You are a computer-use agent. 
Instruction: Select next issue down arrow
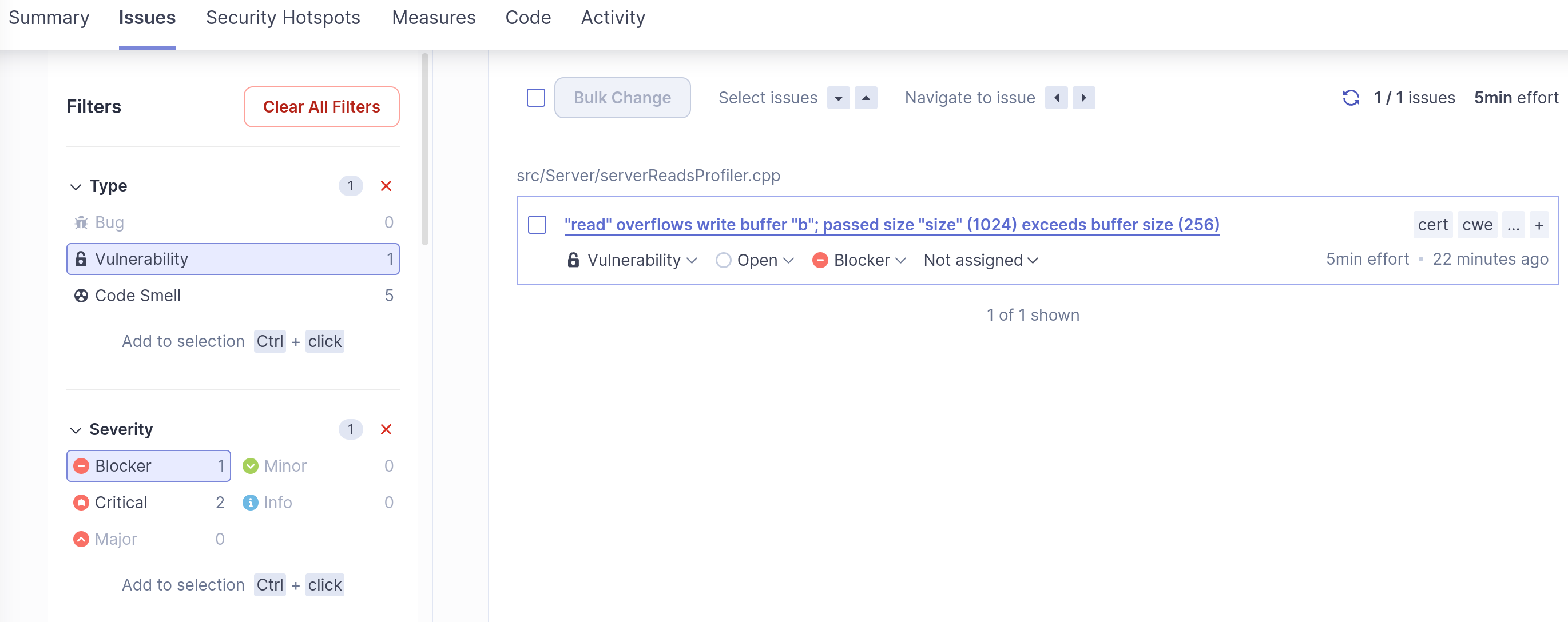pyautogui.click(x=837, y=98)
